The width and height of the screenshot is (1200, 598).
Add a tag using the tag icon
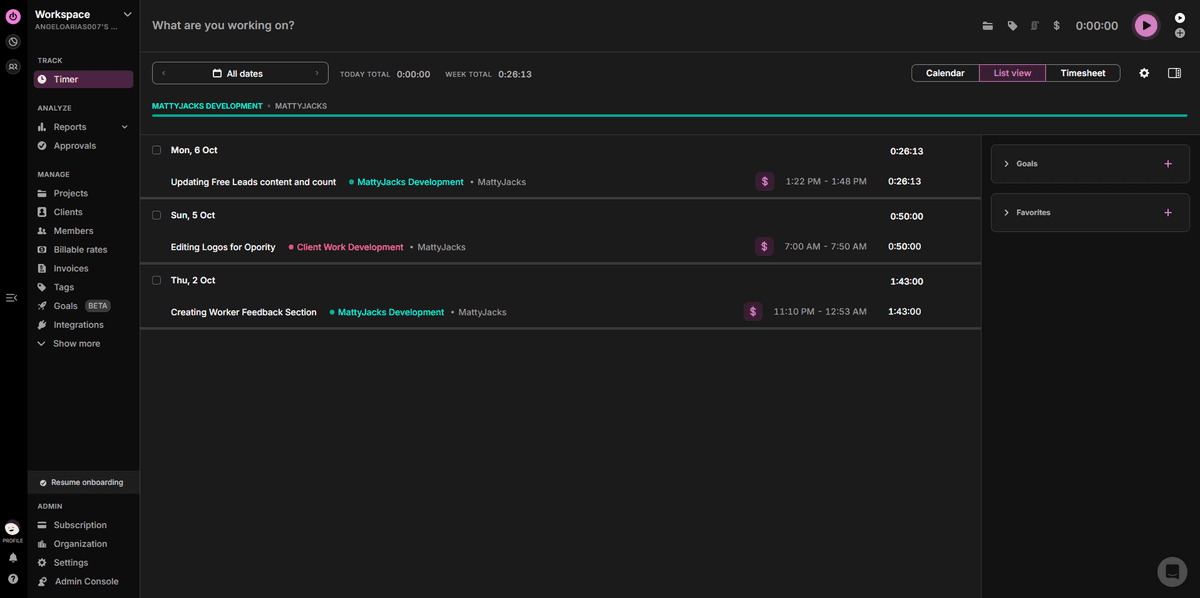coord(1012,25)
